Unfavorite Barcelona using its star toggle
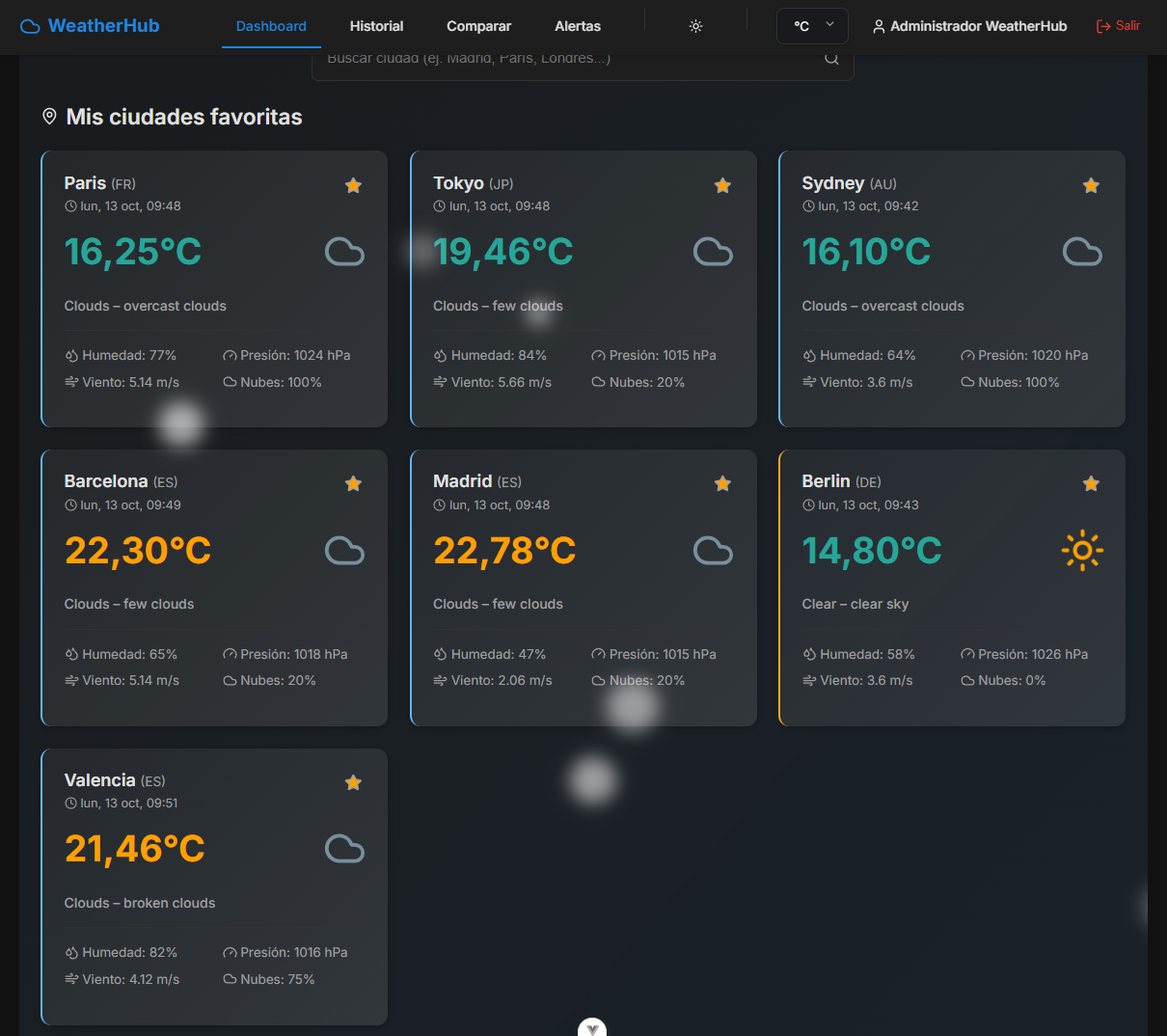 [x=353, y=483]
